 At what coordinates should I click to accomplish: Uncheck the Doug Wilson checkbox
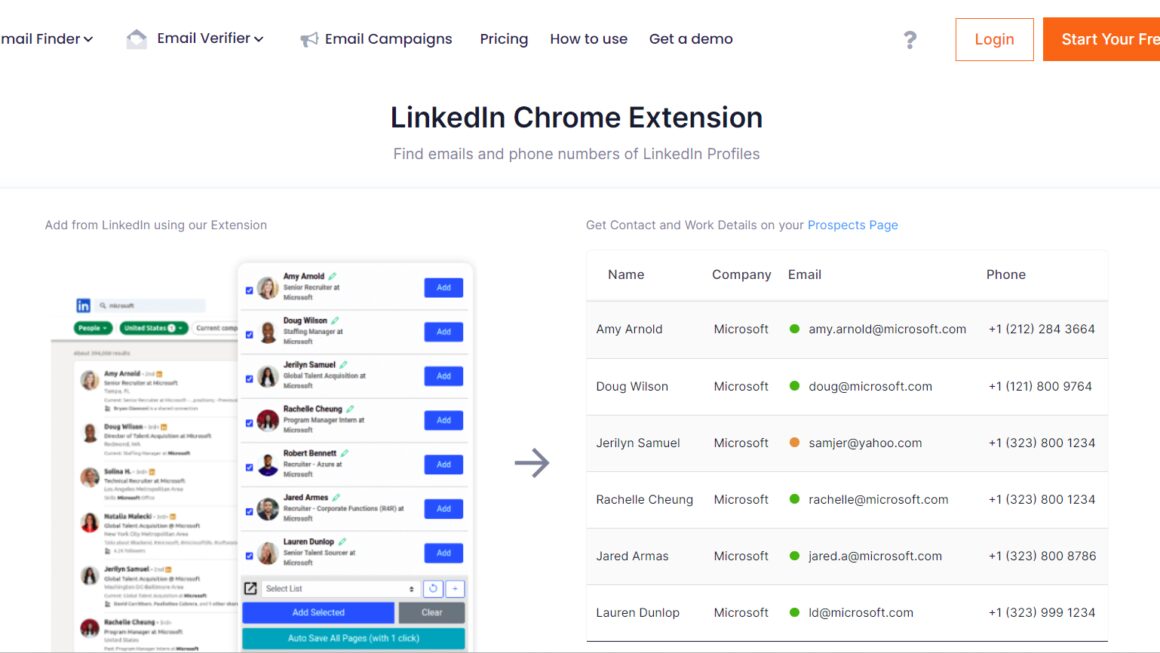point(249,335)
